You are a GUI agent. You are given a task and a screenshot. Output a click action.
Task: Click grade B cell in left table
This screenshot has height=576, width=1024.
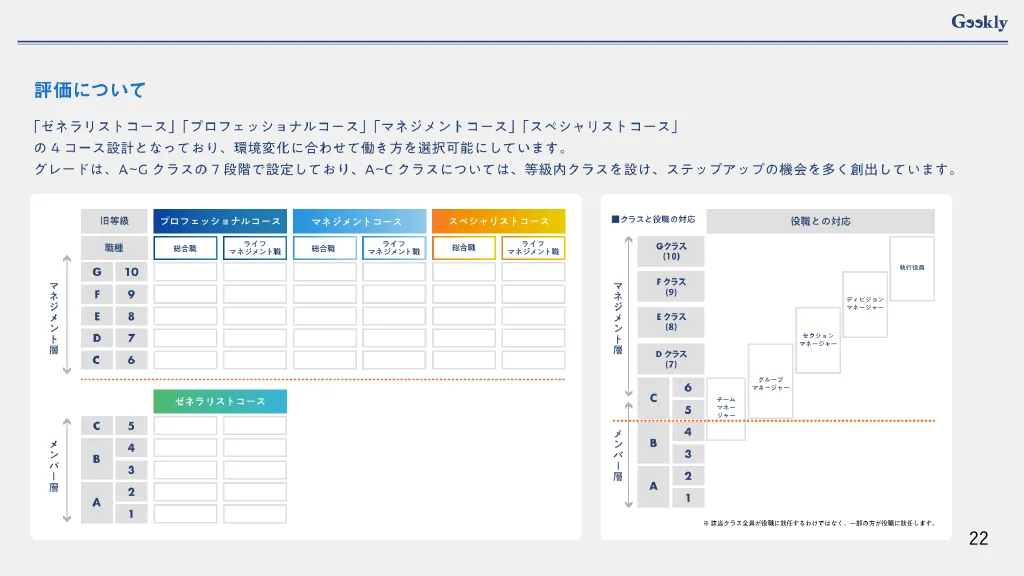[97, 459]
